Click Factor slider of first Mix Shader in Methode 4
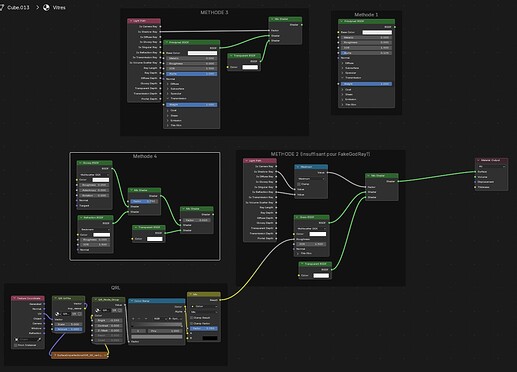This screenshot has height=372, width=517. (x=144, y=201)
